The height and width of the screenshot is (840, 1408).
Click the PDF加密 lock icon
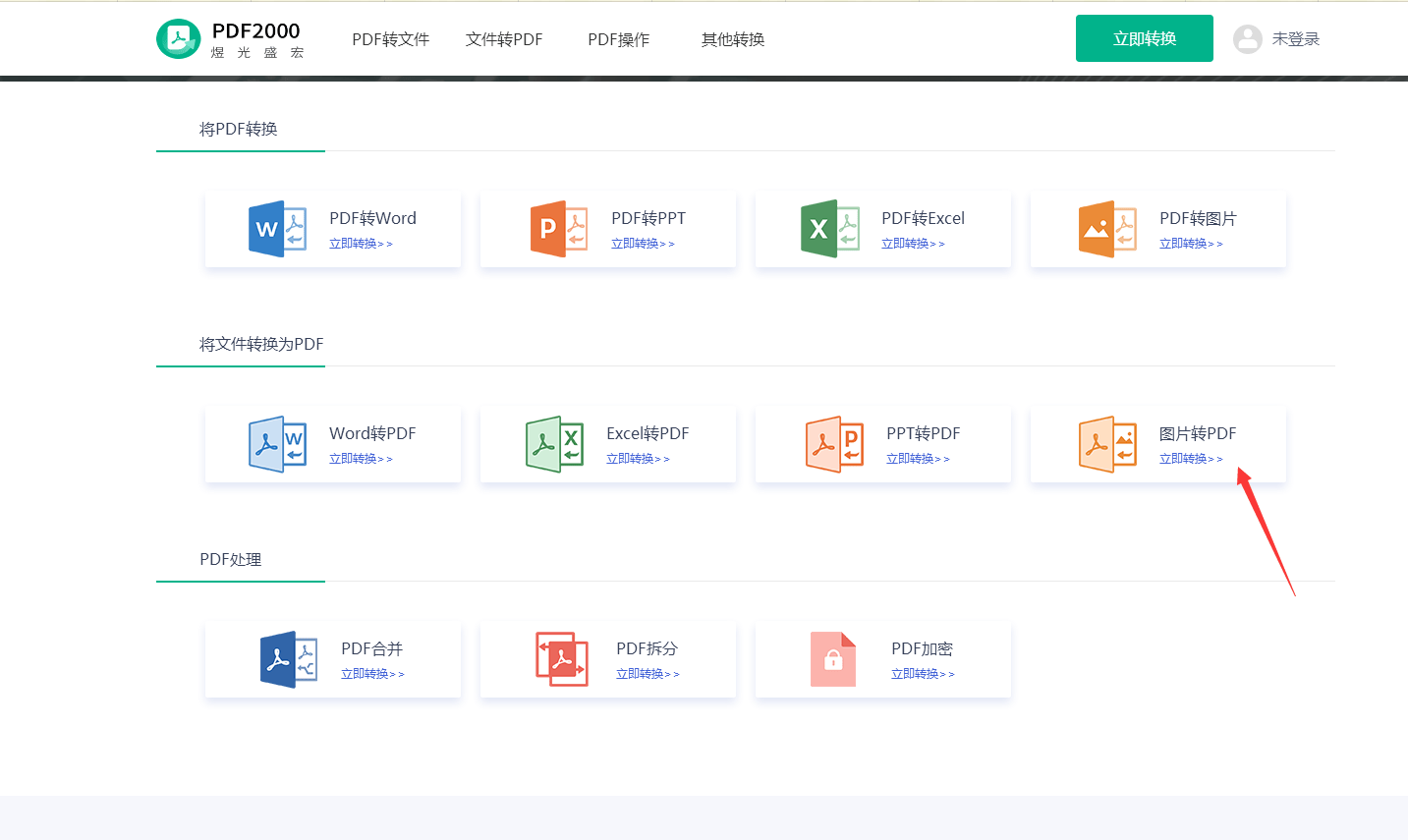(x=833, y=659)
